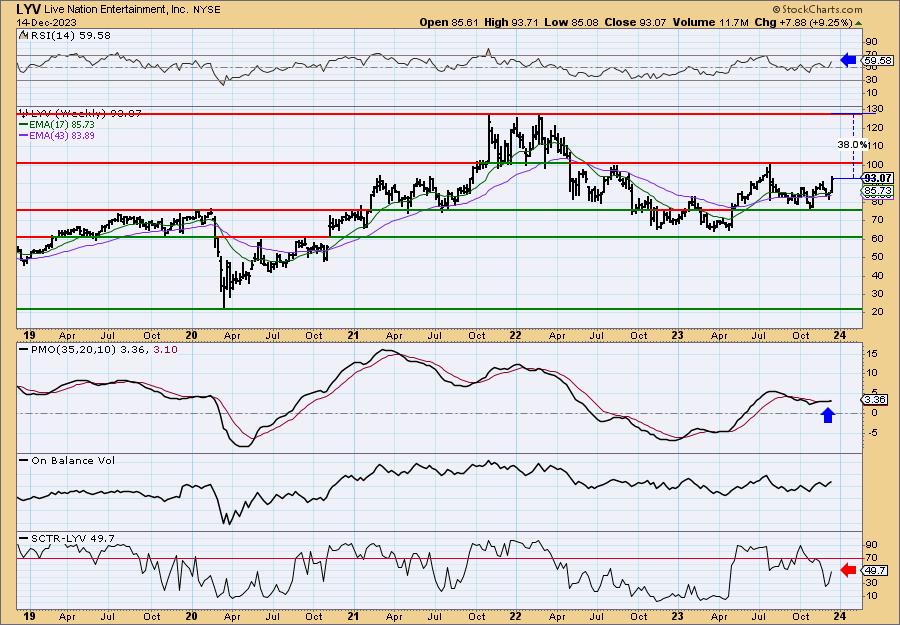Click the 21 year label below the price panel
This screenshot has width=900, height=625.
click(354, 335)
